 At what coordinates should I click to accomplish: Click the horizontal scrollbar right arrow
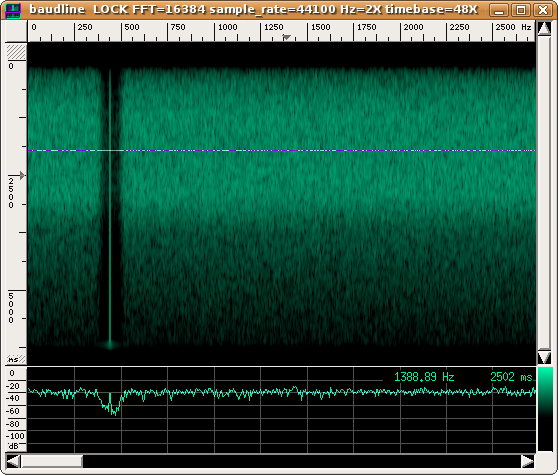[528, 461]
